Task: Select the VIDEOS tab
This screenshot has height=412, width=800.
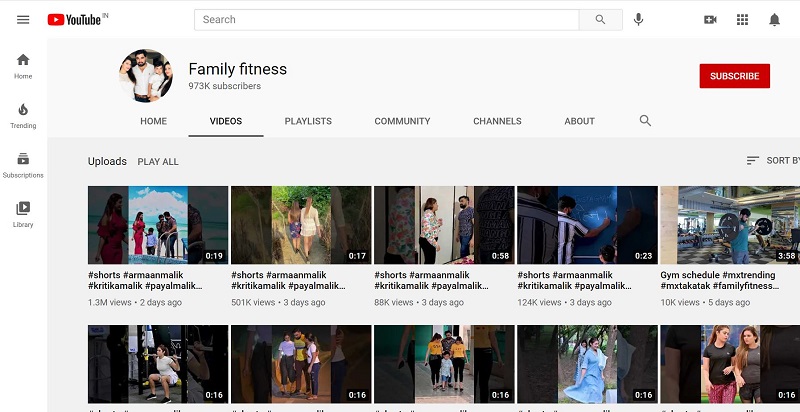Action: click(226, 121)
